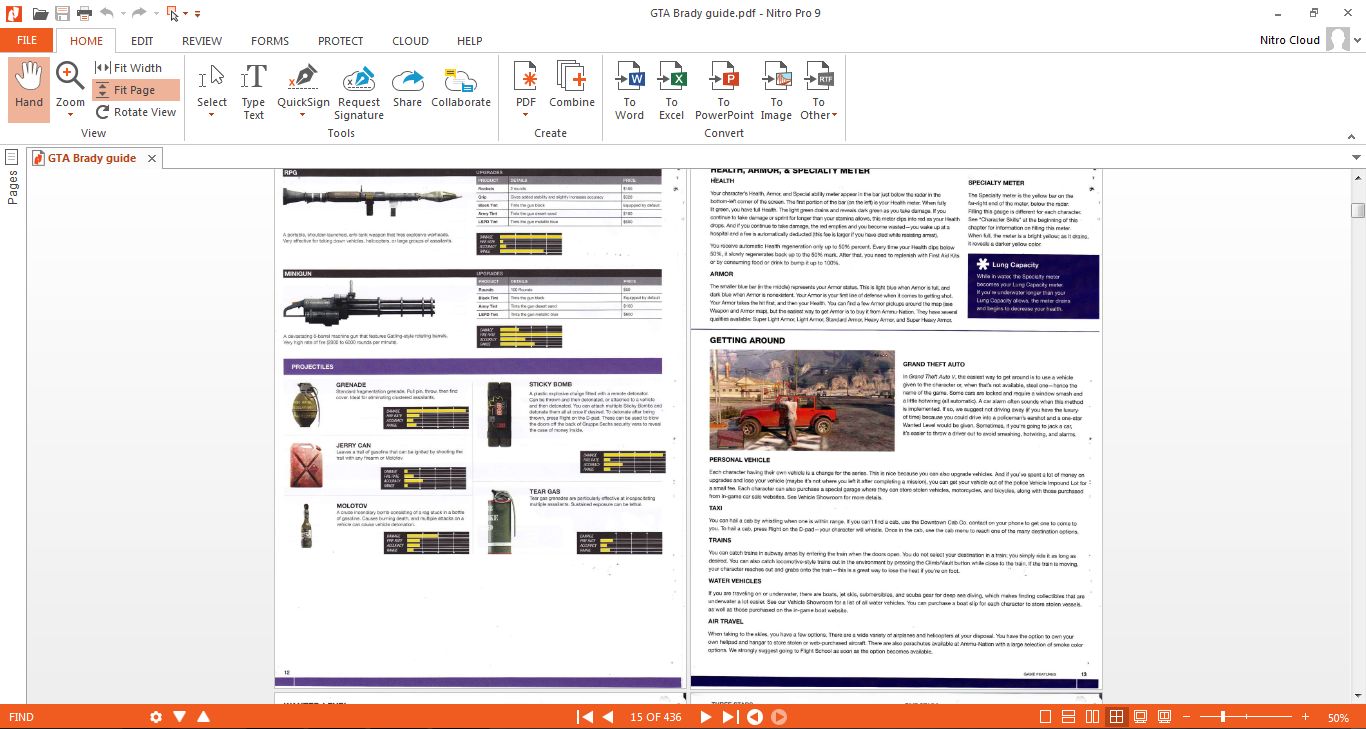The width and height of the screenshot is (1366, 729).
Task: Open the To Other conversion dropdown
Action: (x=818, y=91)
